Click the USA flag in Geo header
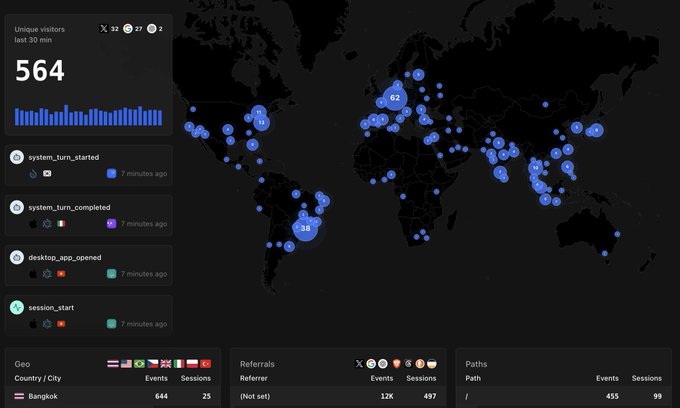The height and width of the screenshot is (408, 680). pos(126,363)
